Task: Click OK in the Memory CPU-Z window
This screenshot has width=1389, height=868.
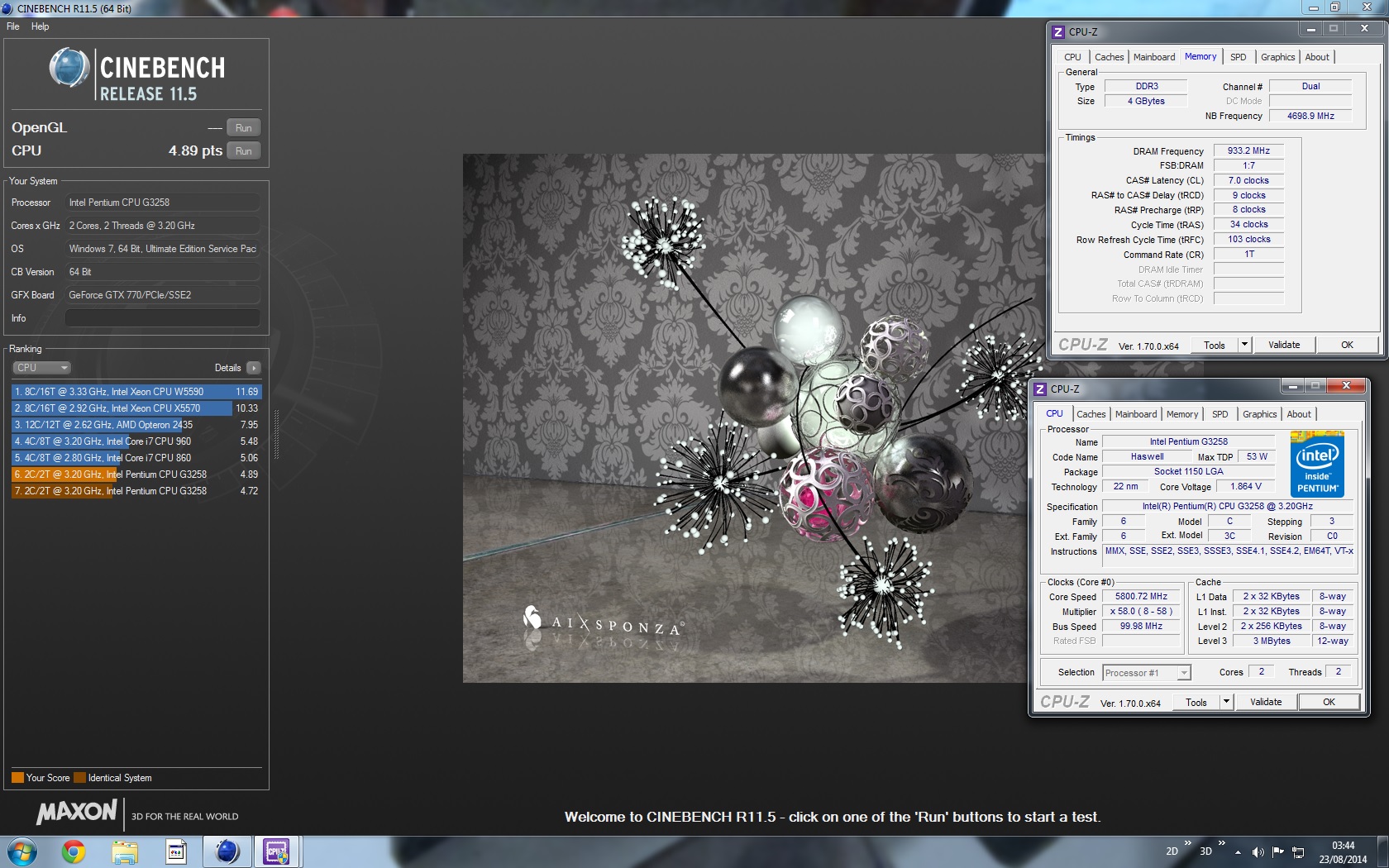Action: 1347,346
